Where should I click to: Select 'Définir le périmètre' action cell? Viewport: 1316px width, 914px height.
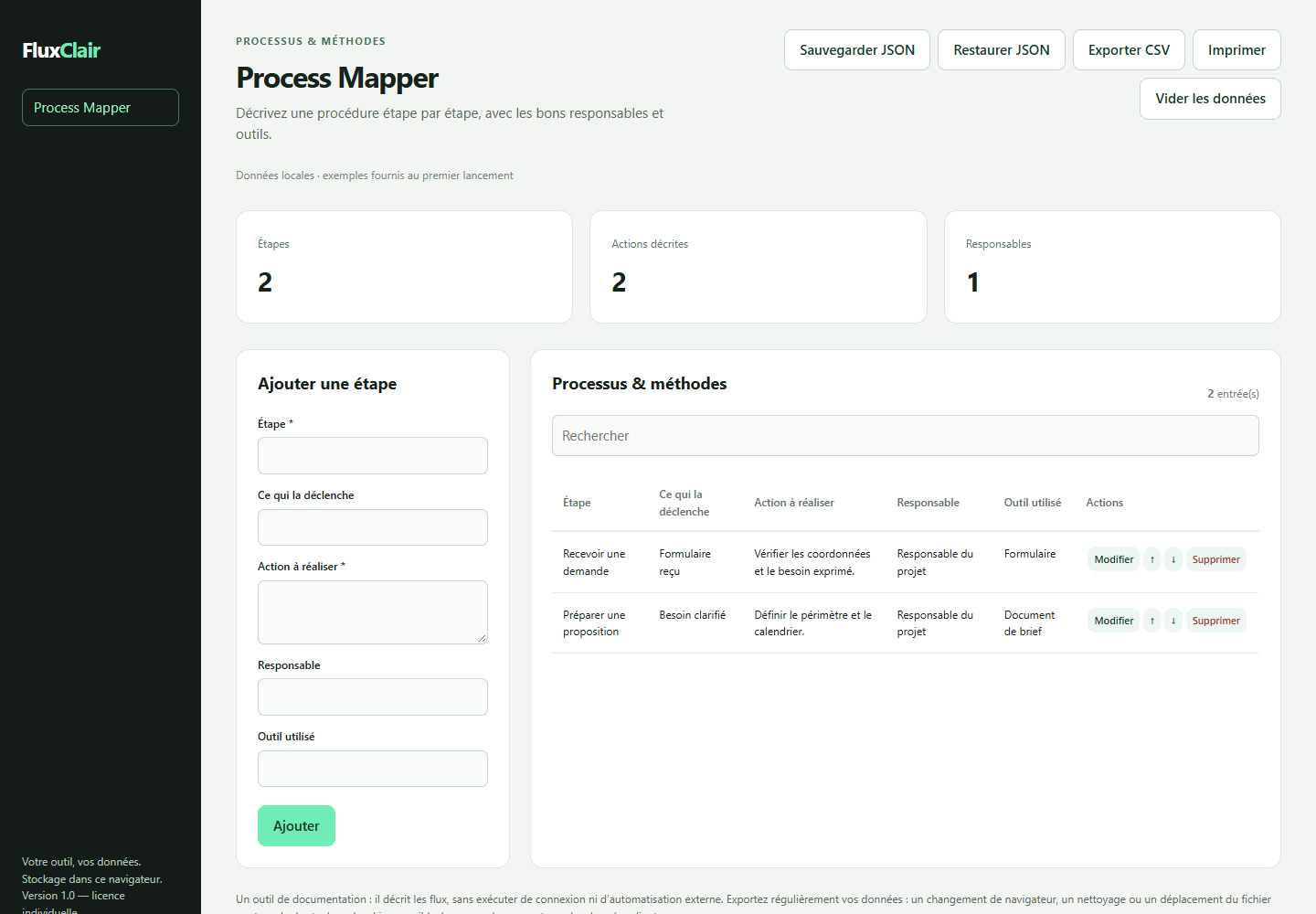815,623
